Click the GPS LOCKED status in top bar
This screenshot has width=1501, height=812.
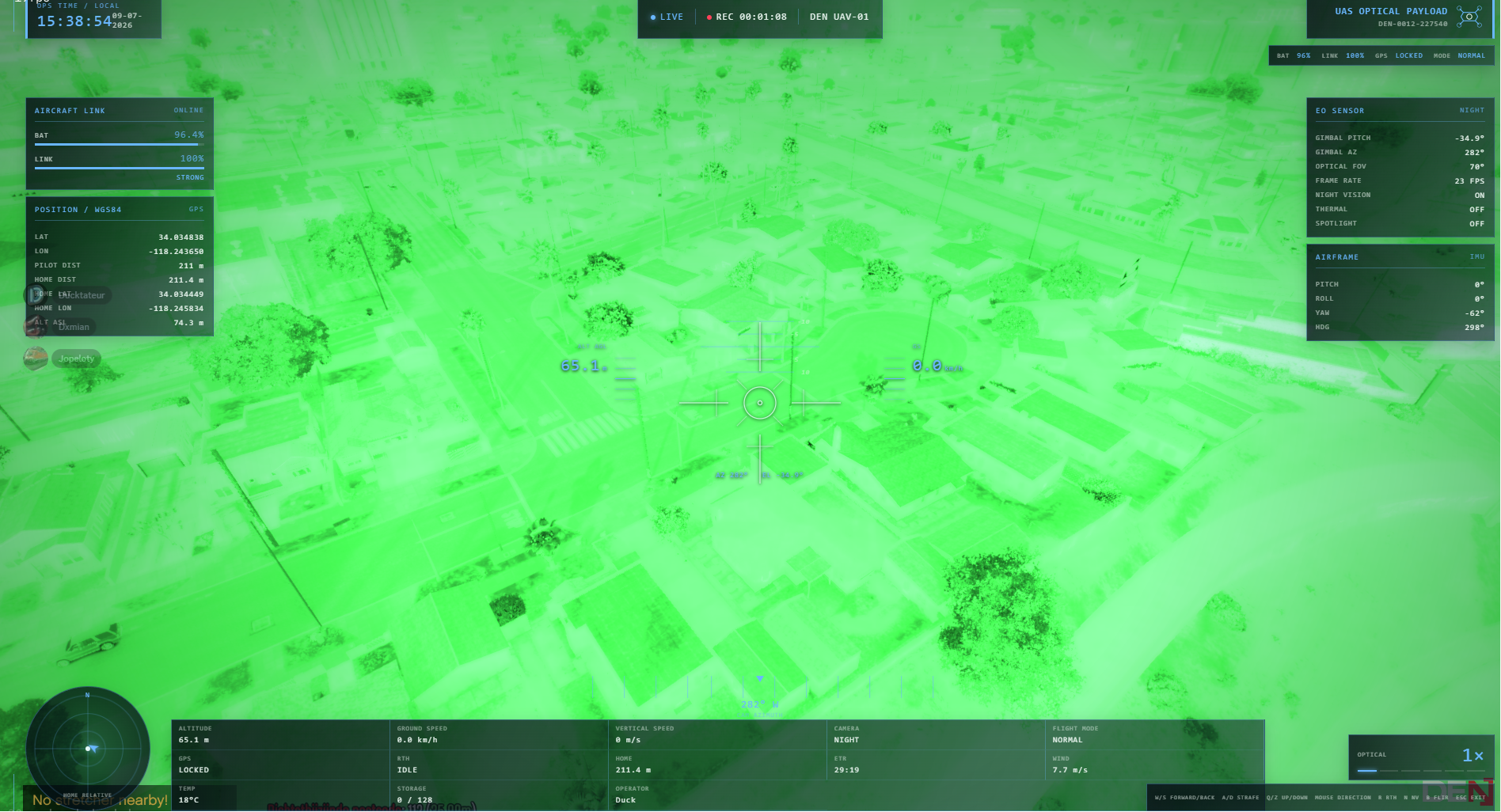1399,56
